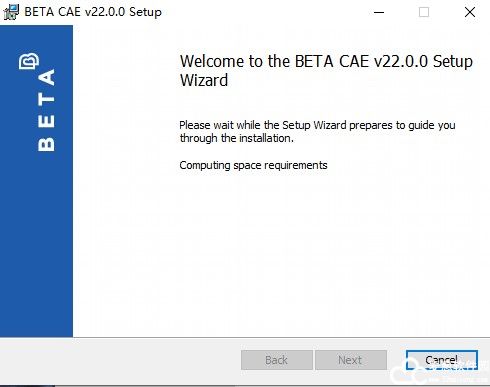
Task: Minimize the BETA CAE Setup window
Action: [x=379, y=12]
